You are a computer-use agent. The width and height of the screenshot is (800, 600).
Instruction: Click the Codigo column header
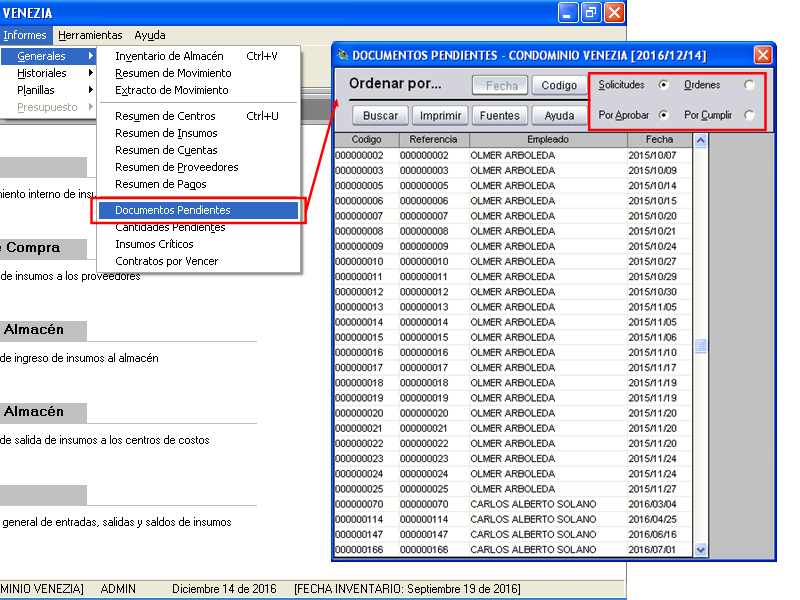click(366, 139)
